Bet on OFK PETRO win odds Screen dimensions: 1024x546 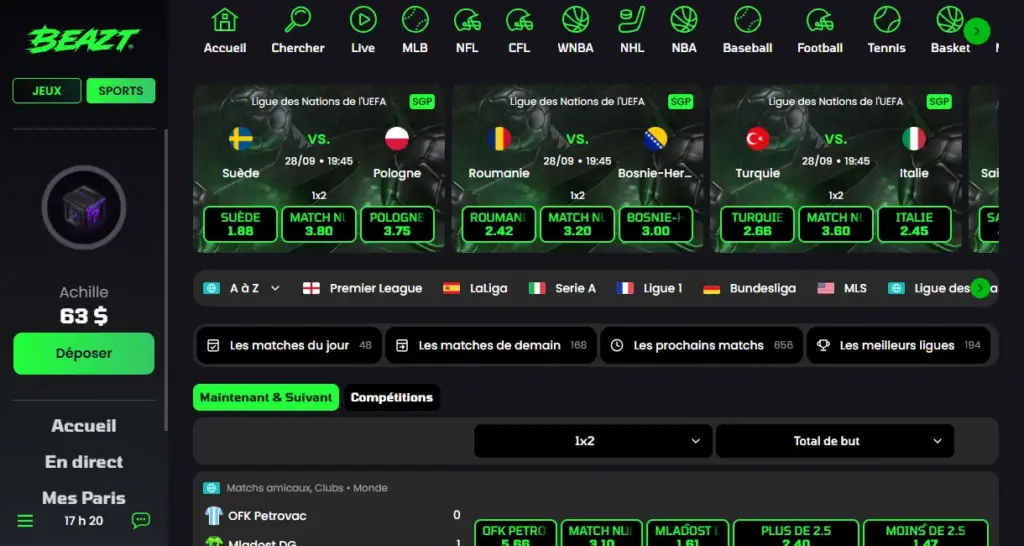(x=515, y=533)
